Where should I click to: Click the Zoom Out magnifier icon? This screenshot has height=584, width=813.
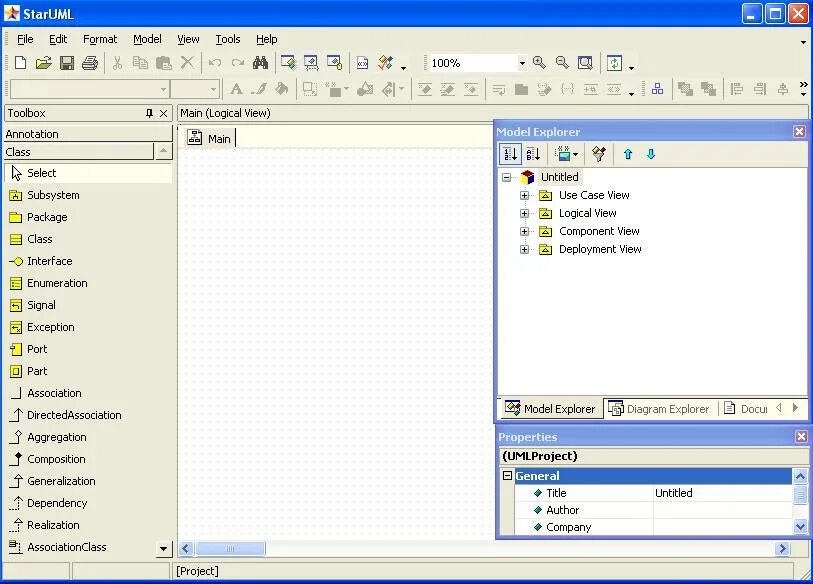click(x=562, y=63)
